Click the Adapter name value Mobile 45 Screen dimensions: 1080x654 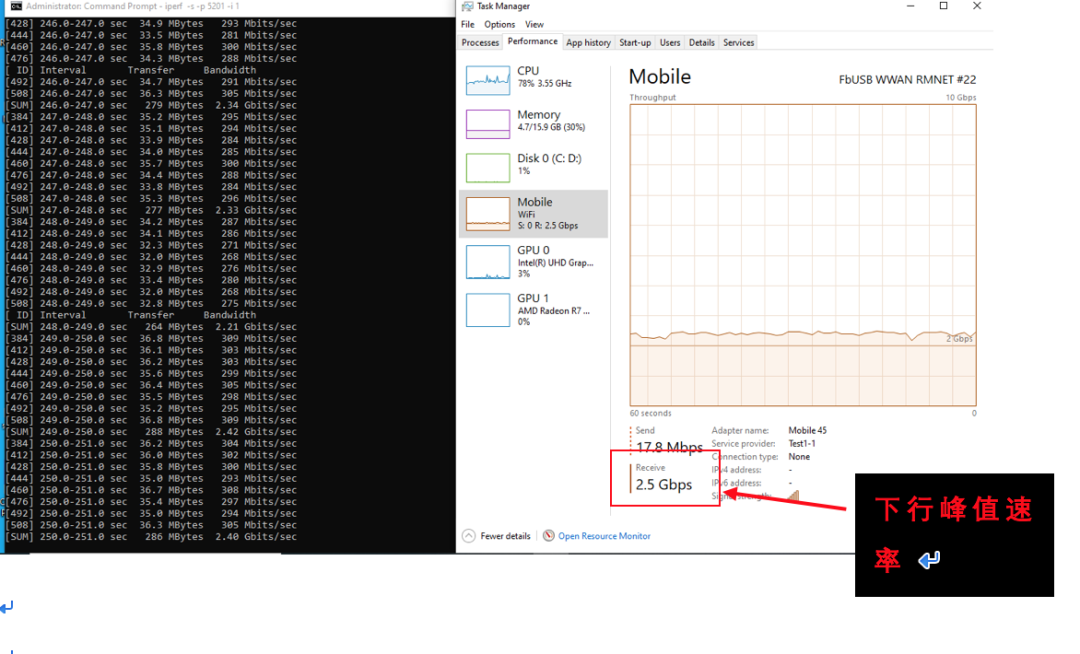(x=807, y=430)
